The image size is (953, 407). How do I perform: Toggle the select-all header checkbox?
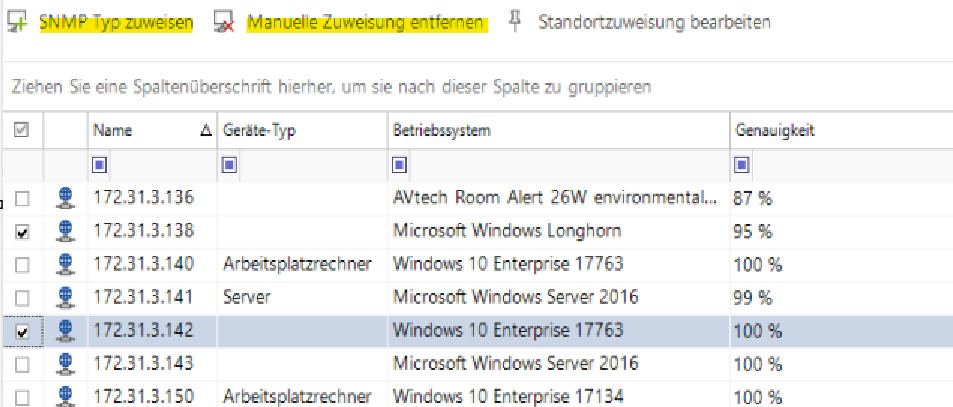(22, 130)
